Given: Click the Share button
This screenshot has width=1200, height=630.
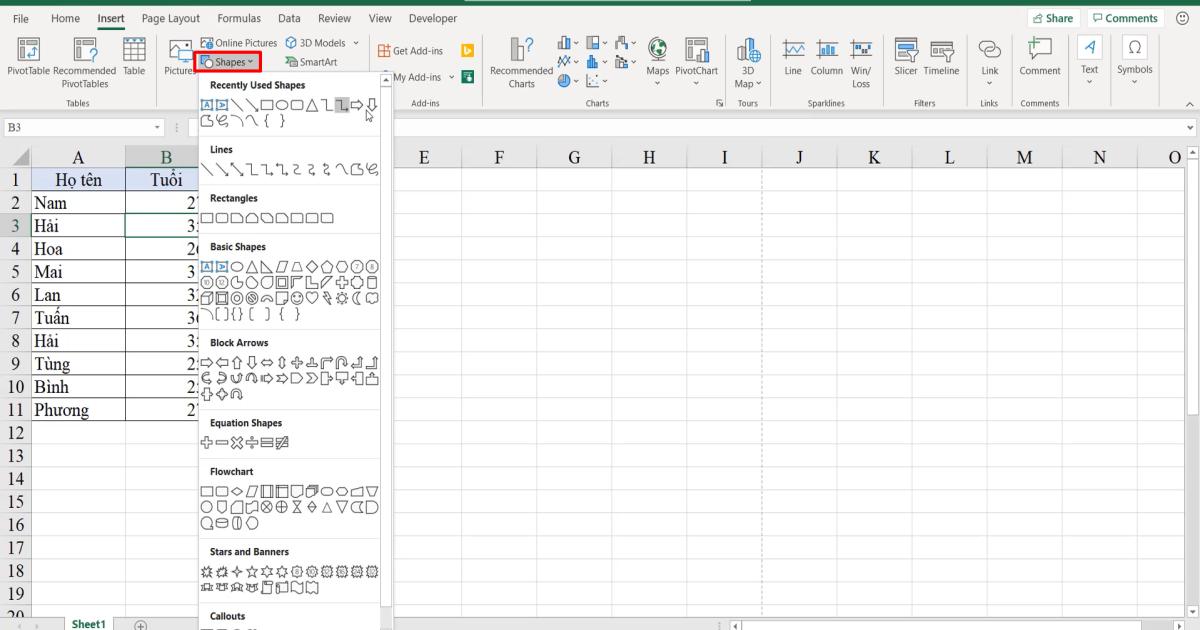Looking at the screenshot, I should tap(1054, 17).
